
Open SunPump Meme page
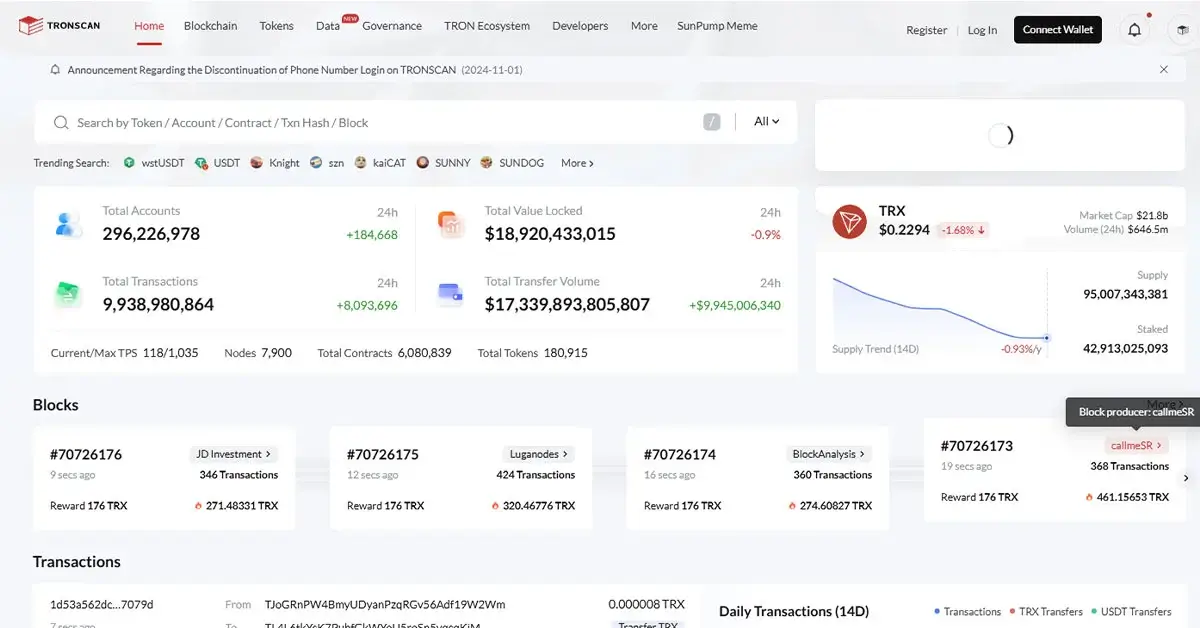(717, 26)
